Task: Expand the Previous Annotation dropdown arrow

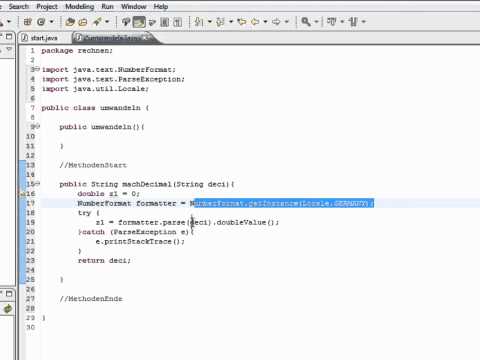Action: (x=231, y=22)
